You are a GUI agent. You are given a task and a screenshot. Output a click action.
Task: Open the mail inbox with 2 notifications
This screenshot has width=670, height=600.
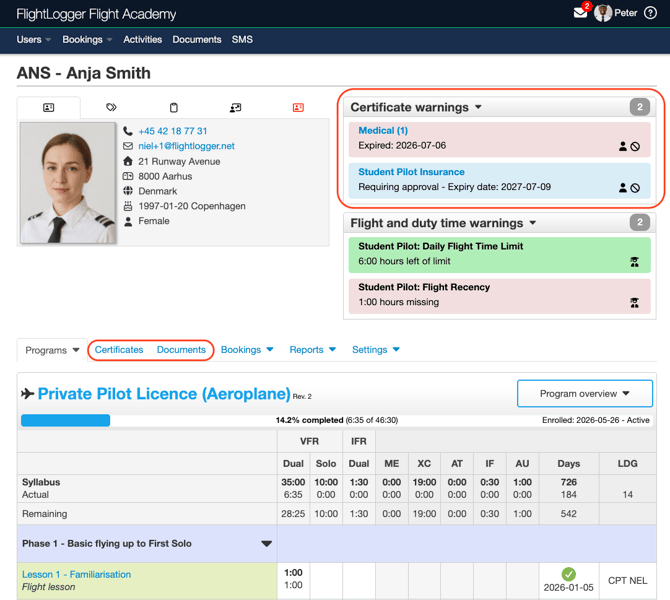coord(580,12)
